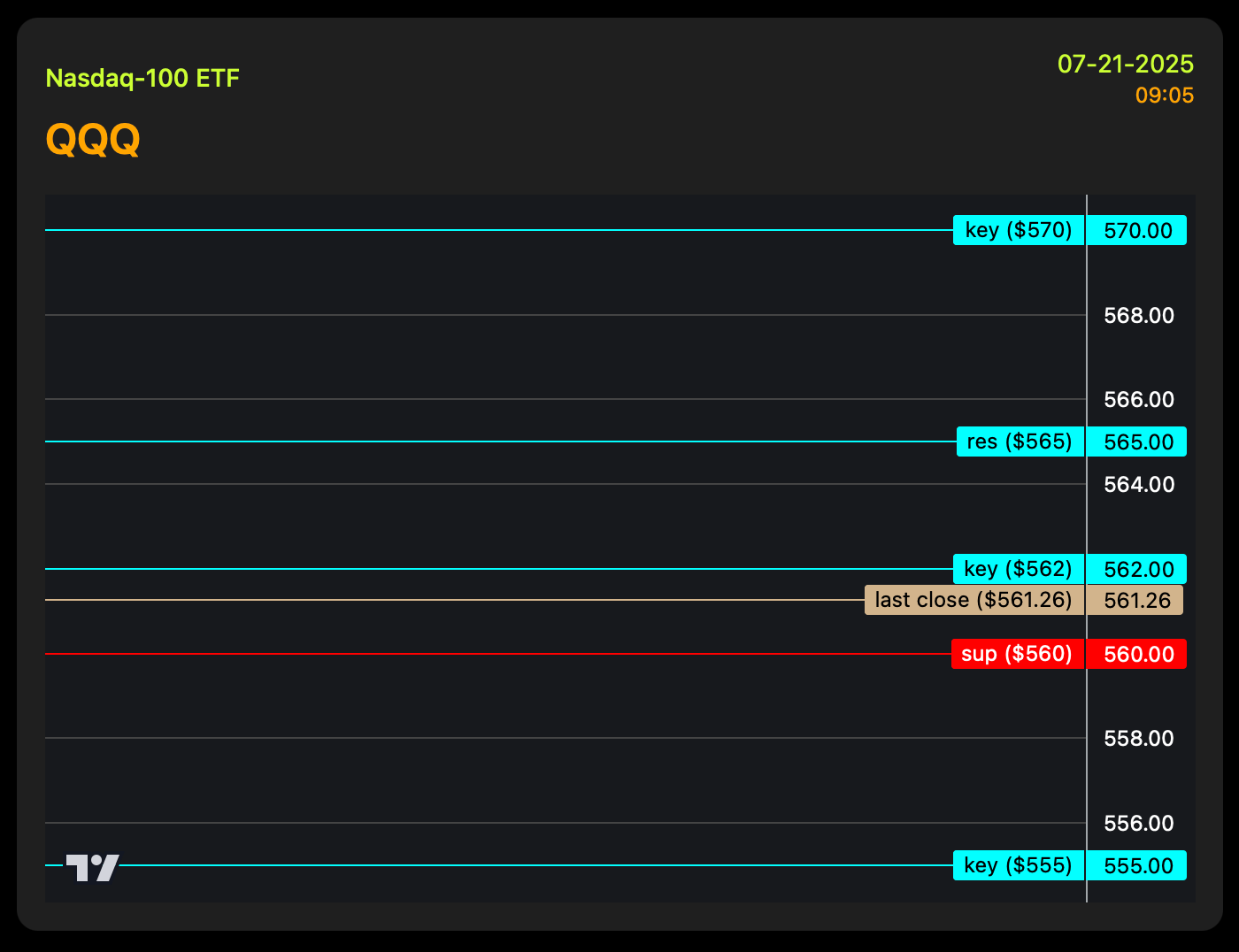This screenshot has height=952, width=1239.
Task: Select the sup ($560) line label
Action: tap(1018, 654)
